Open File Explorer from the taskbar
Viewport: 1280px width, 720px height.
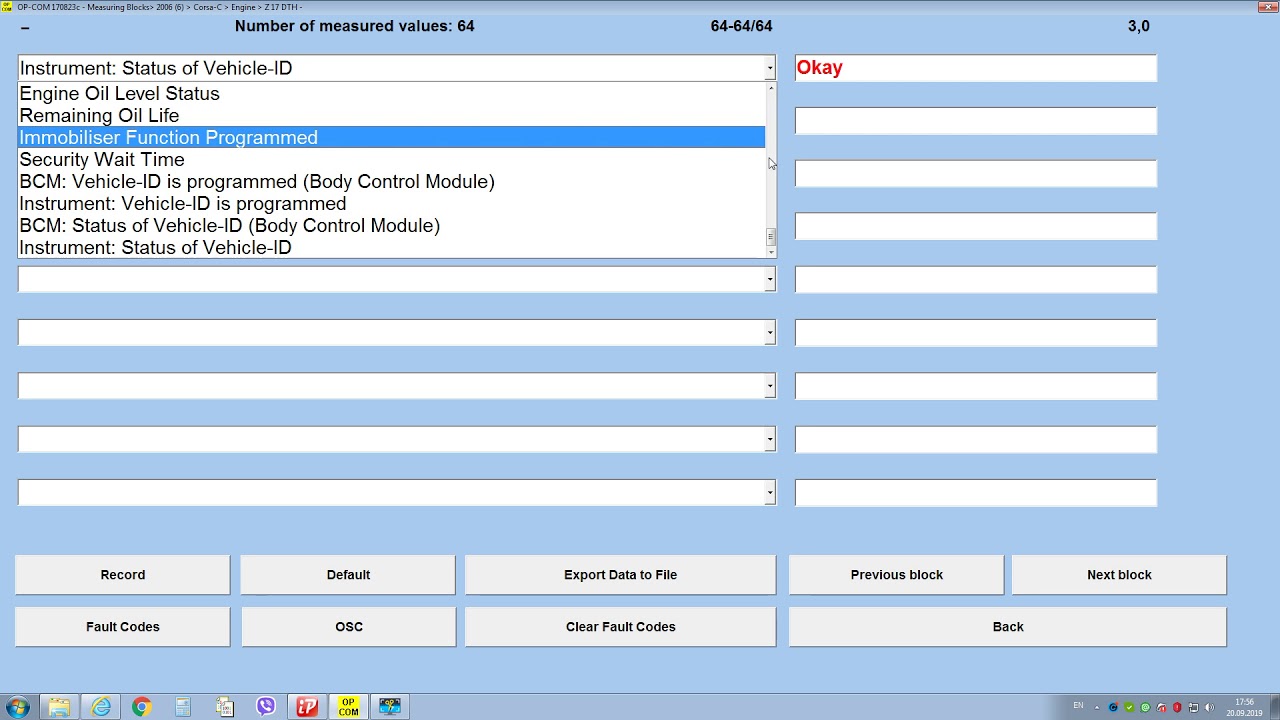[x=59, y=707]
